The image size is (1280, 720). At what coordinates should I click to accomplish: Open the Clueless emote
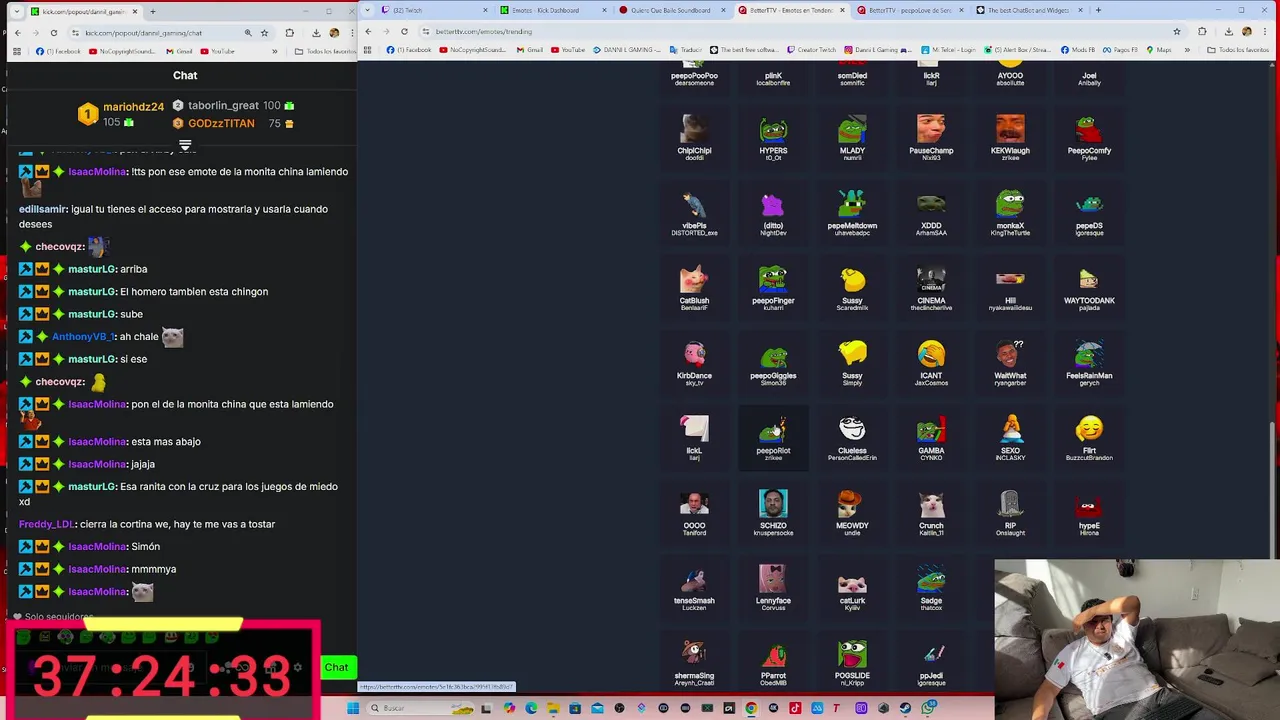(x=852, y=438)
